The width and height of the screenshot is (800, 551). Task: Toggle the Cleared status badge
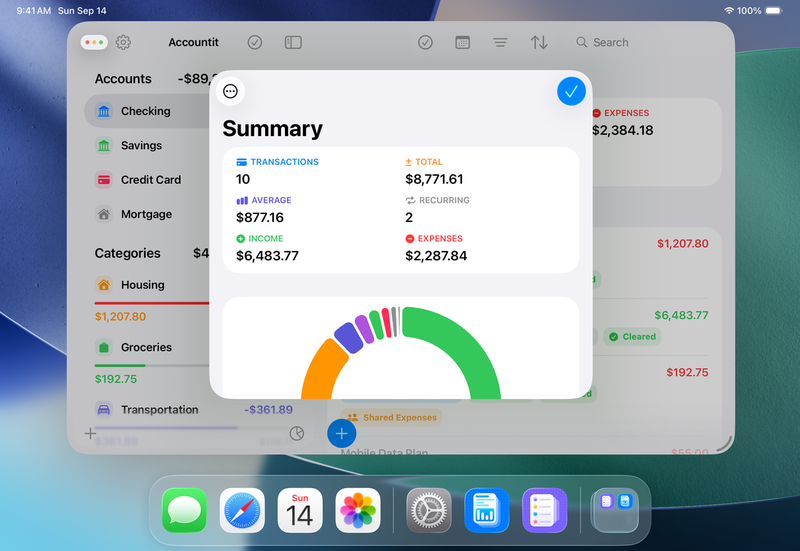[x=632, y=337]
